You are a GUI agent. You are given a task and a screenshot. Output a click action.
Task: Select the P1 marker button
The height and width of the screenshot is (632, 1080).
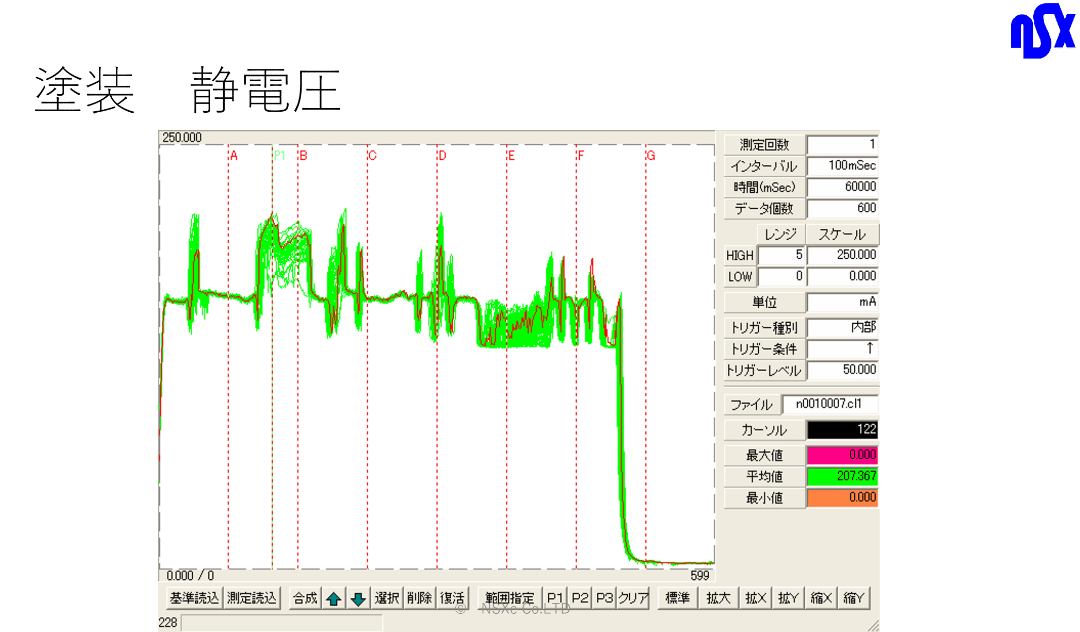click(x=555, y=598)
